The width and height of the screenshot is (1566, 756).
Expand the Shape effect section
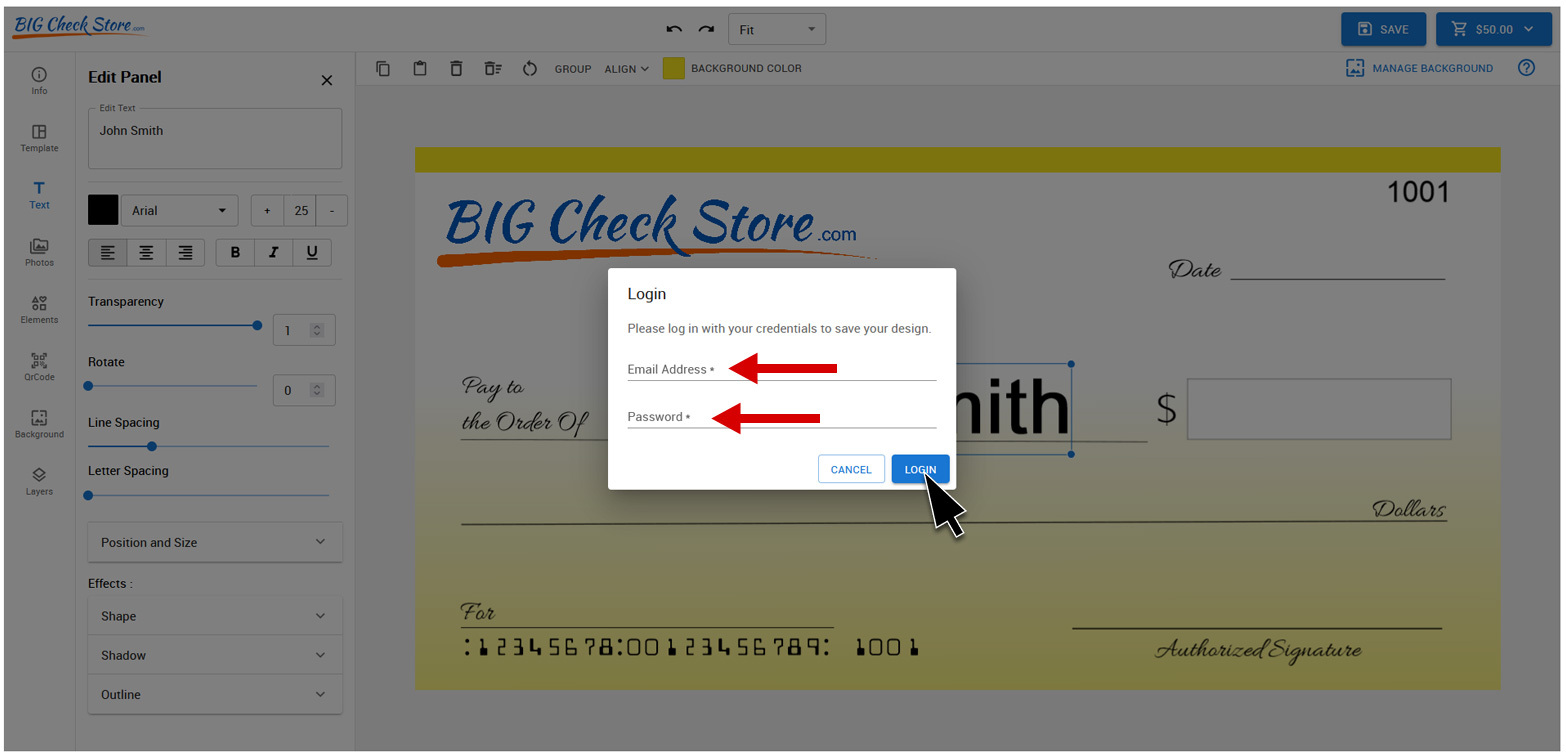215,616
